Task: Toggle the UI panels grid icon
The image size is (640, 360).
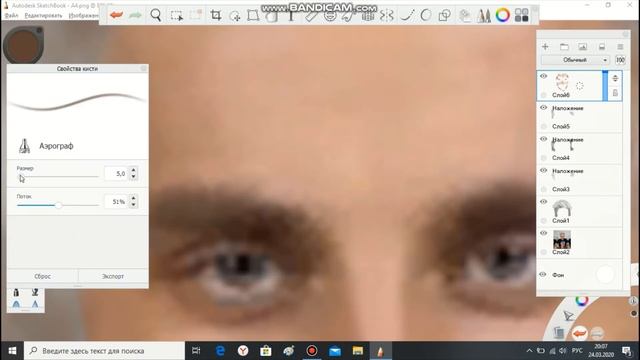Action: [522, 16]
